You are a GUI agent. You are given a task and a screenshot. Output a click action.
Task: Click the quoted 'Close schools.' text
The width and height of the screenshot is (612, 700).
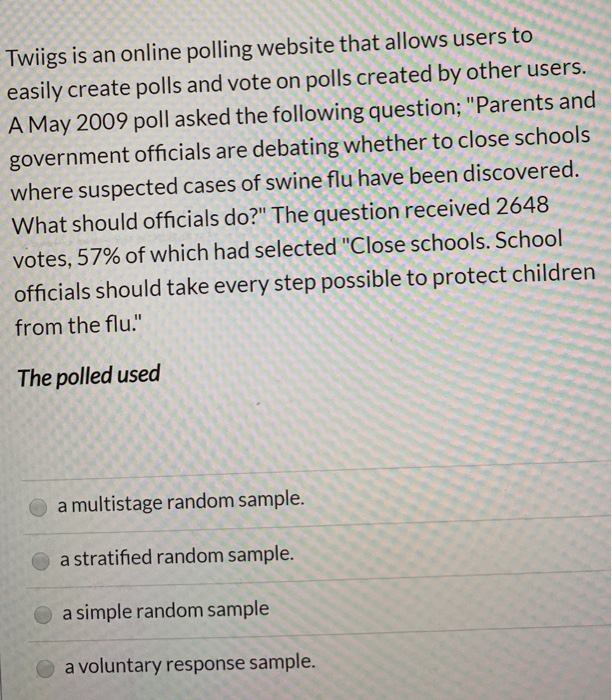(x=416, y=244)
